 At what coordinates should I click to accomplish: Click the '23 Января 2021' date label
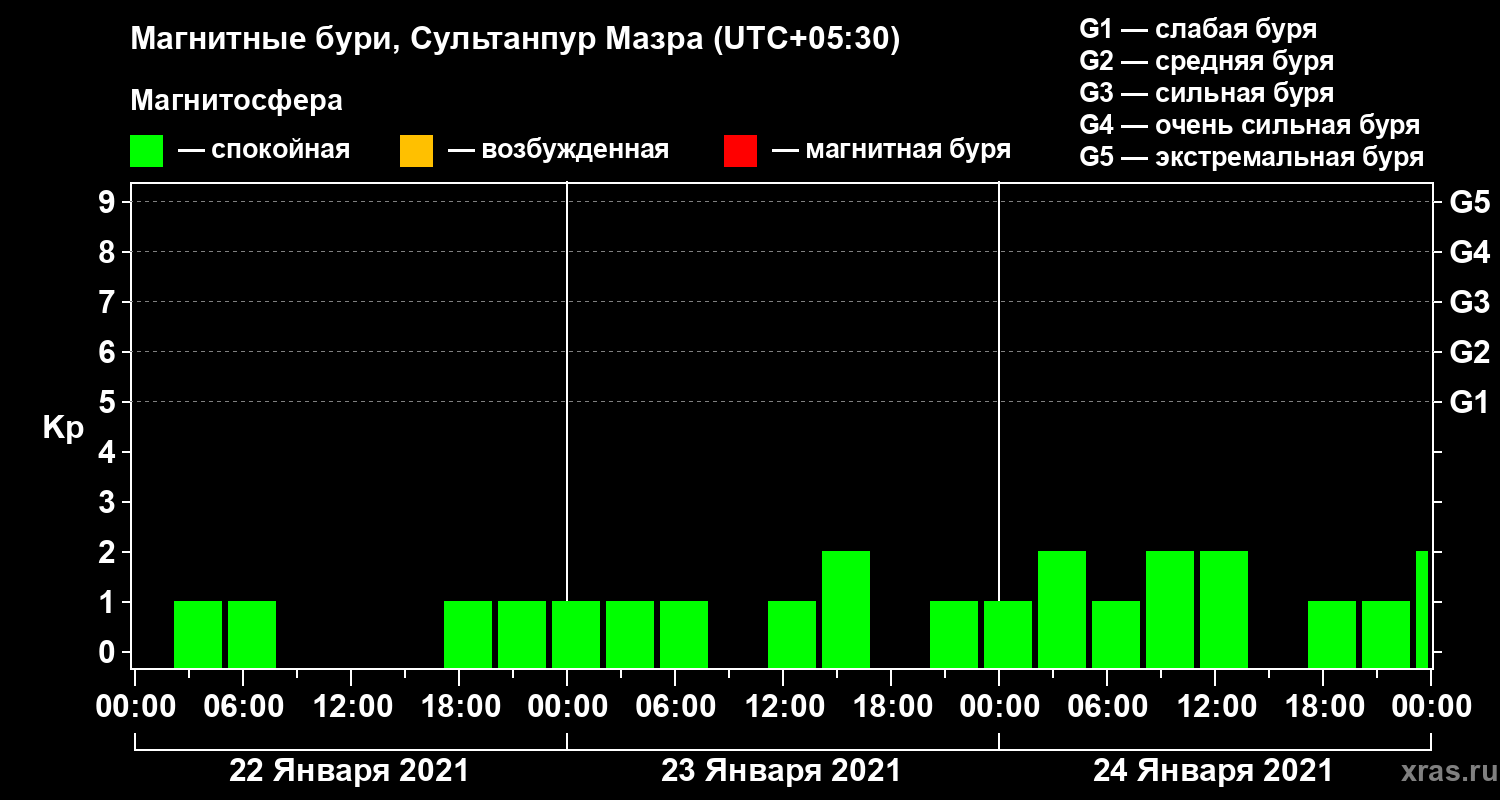click(x=781, y=771)
